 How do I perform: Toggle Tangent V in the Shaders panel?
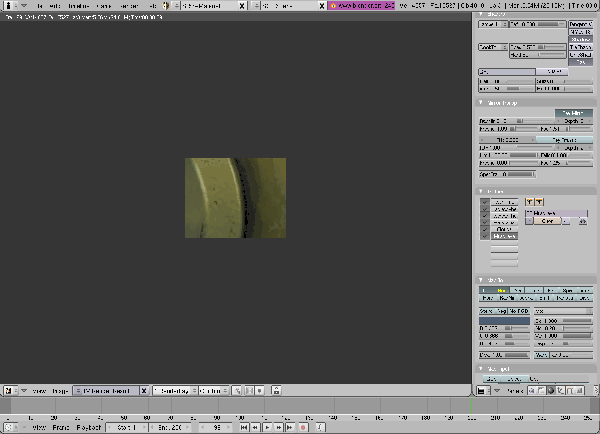click(580, 24)
